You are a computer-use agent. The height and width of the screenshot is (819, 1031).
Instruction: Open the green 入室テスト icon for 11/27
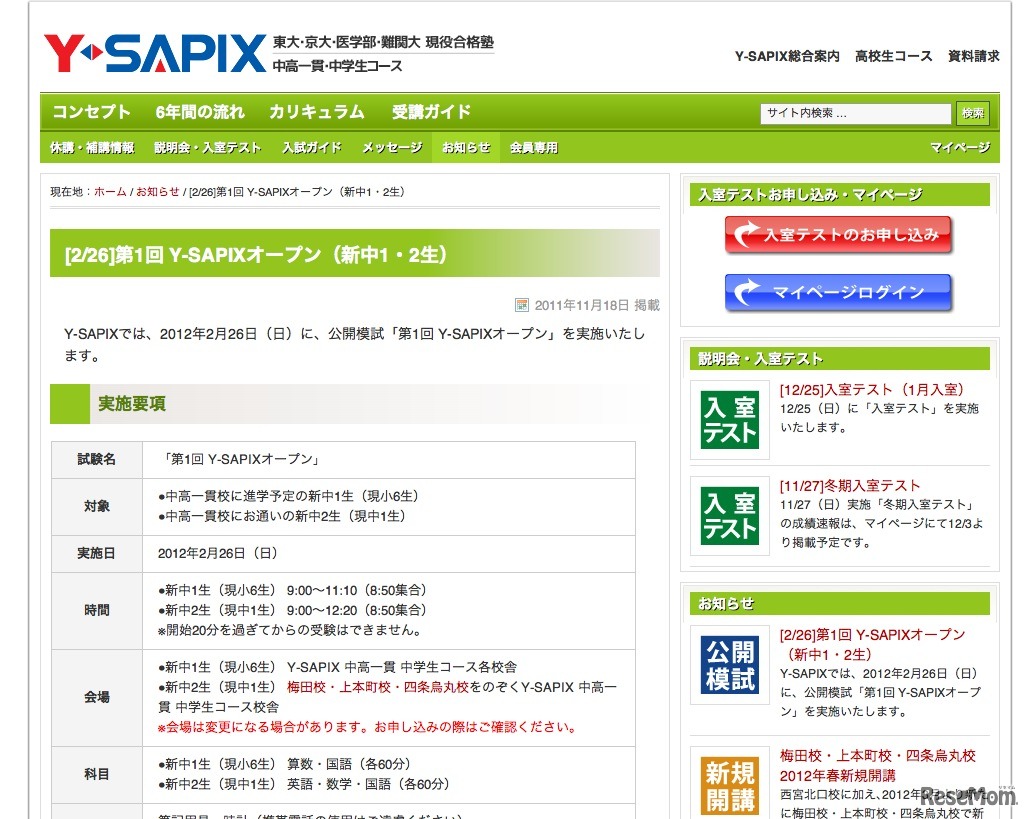tap(730, 515)
